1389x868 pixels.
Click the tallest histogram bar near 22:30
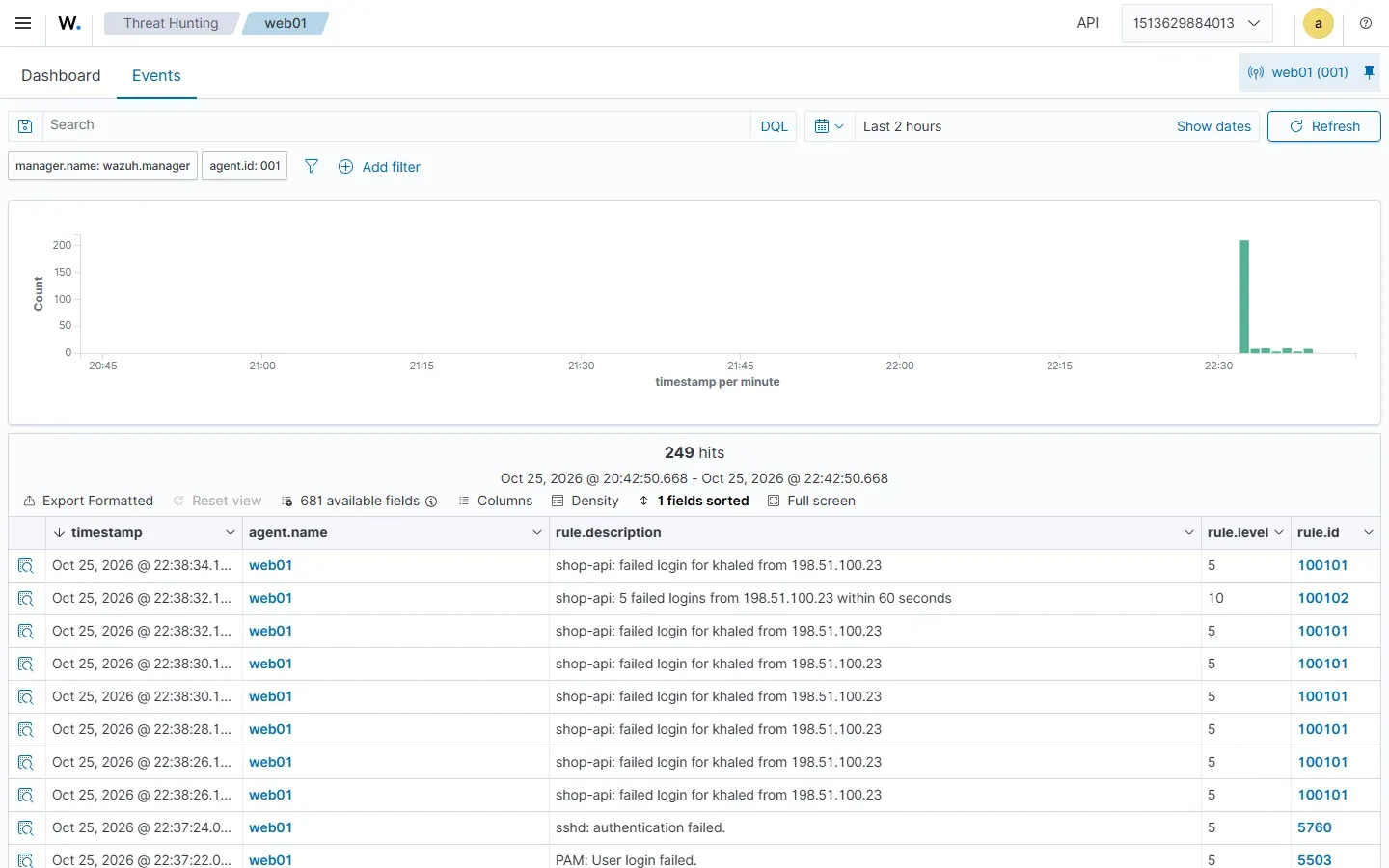(1244, 296)
